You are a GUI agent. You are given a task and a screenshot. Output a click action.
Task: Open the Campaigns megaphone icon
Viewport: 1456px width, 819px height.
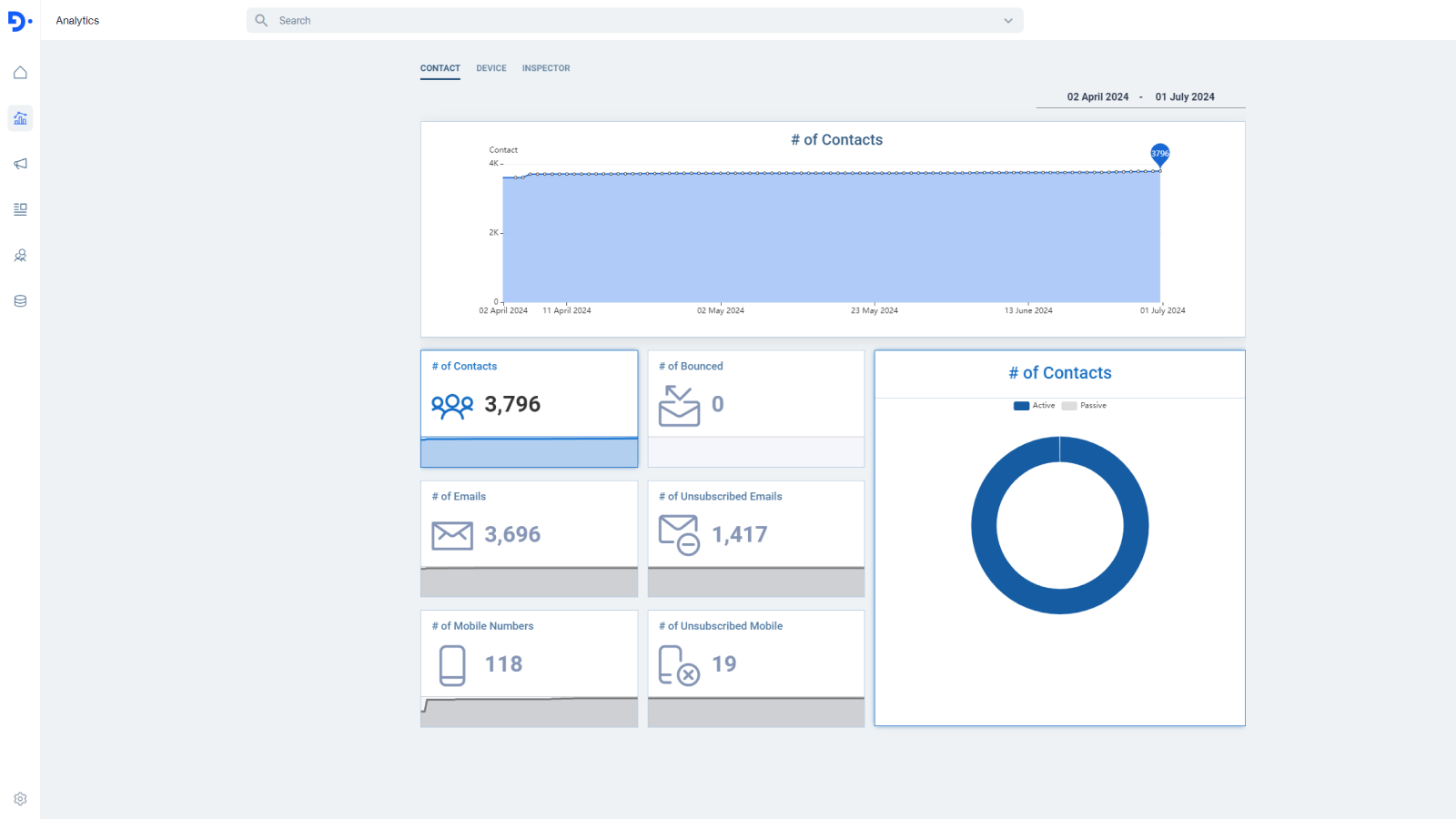[x=20, y=164]
